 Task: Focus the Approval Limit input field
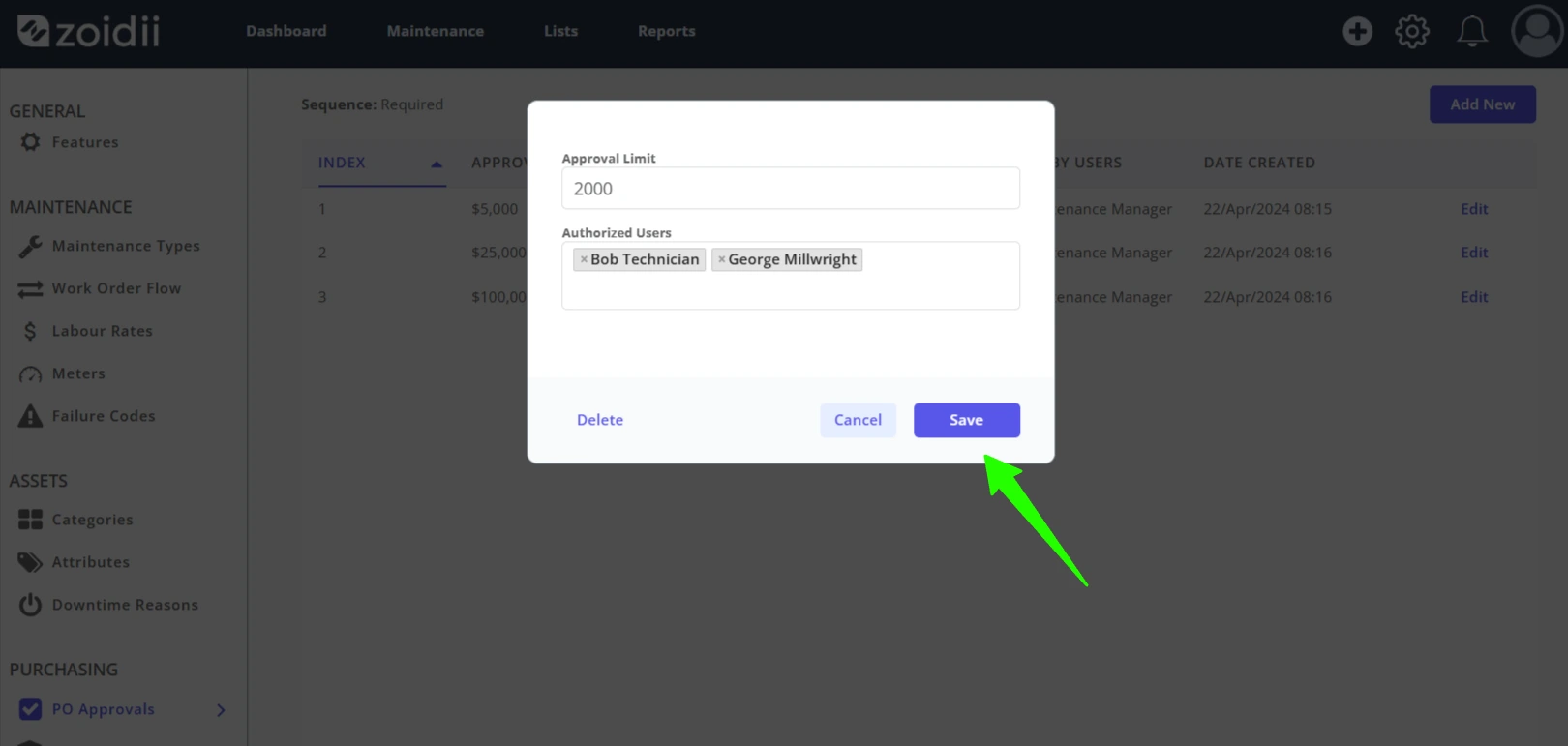pos(791,189)
